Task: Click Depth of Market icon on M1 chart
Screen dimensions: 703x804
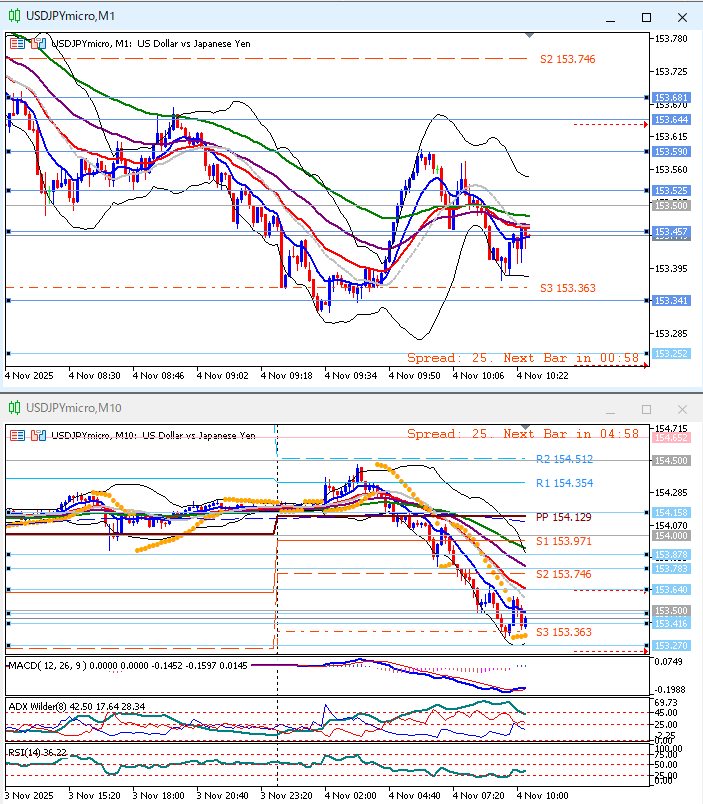Action: pyautogui.click(x=38, y=43)
